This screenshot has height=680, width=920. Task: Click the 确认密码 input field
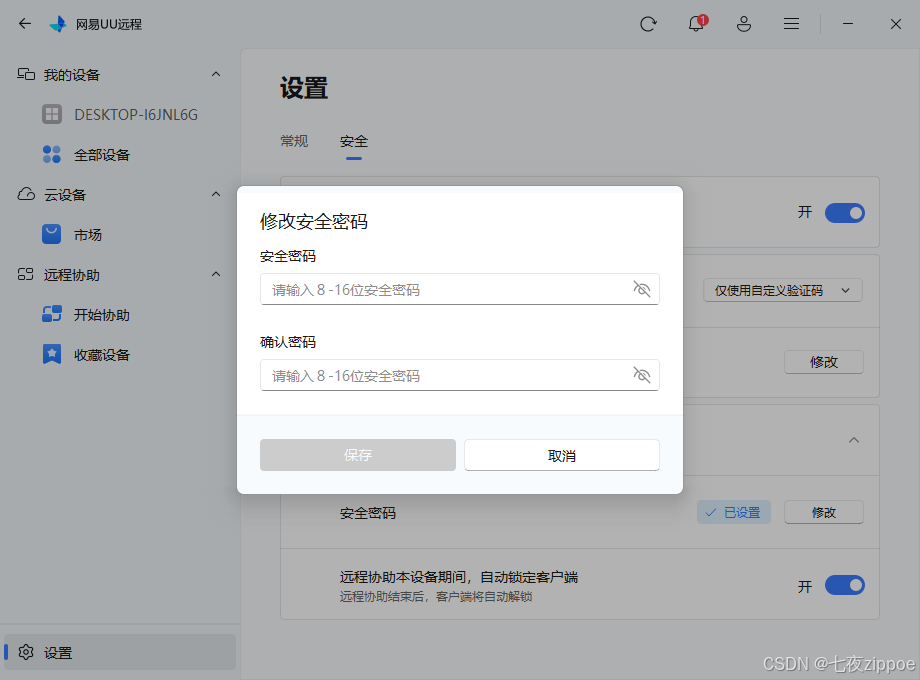click(x=459, y=375)
